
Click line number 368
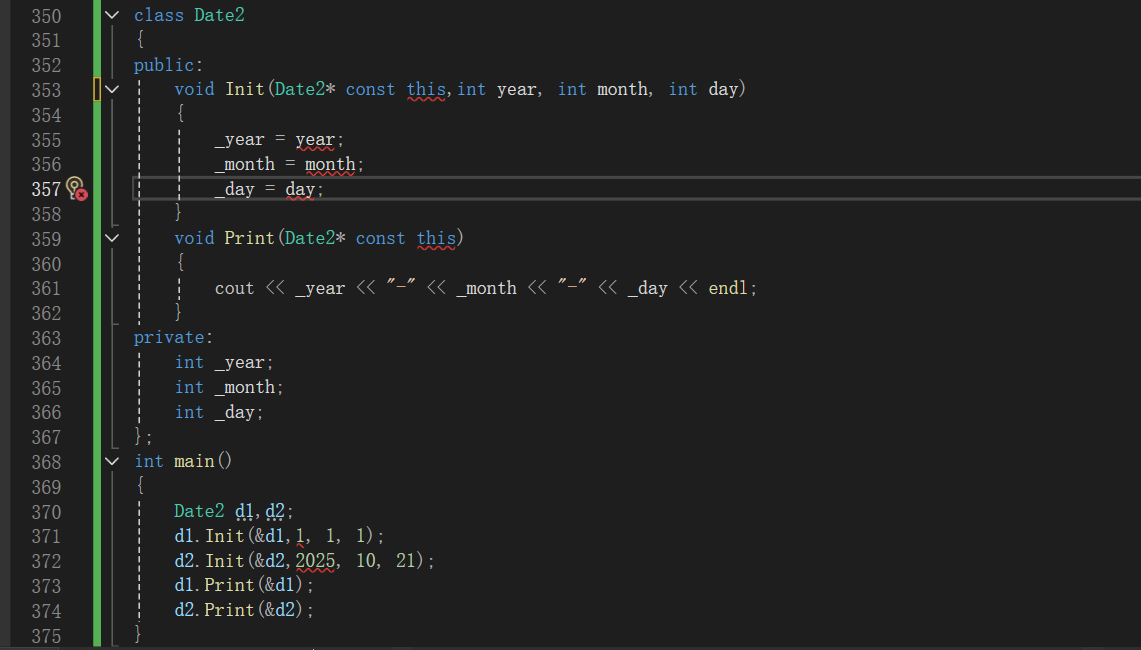tap(47, 461)
